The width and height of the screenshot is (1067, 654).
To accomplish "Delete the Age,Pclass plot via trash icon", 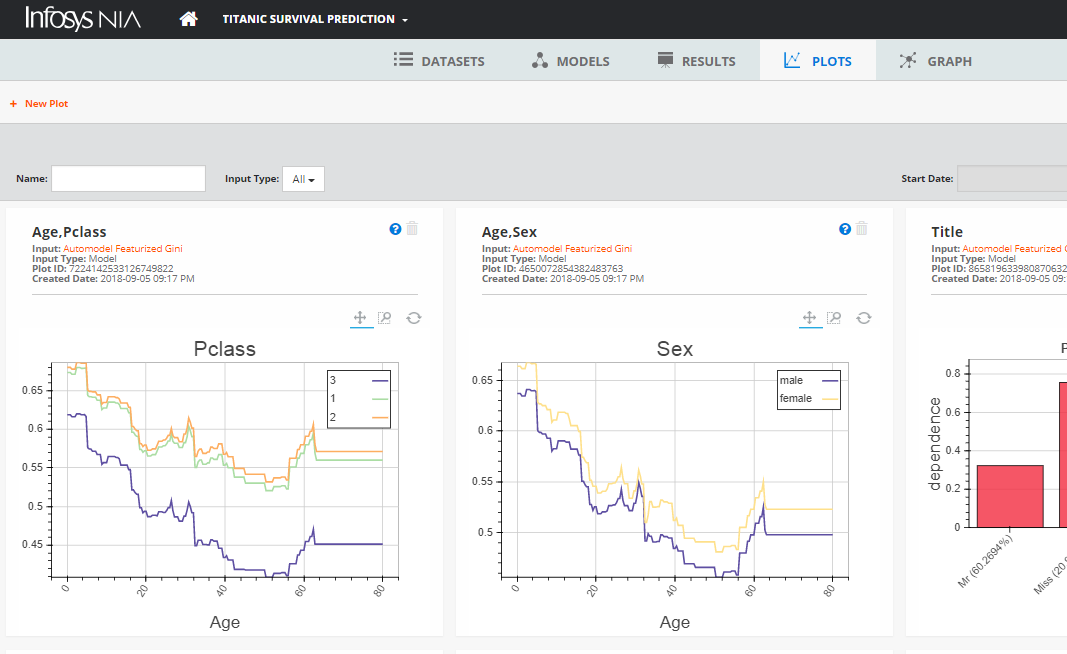I will click(x=412, y=229).
